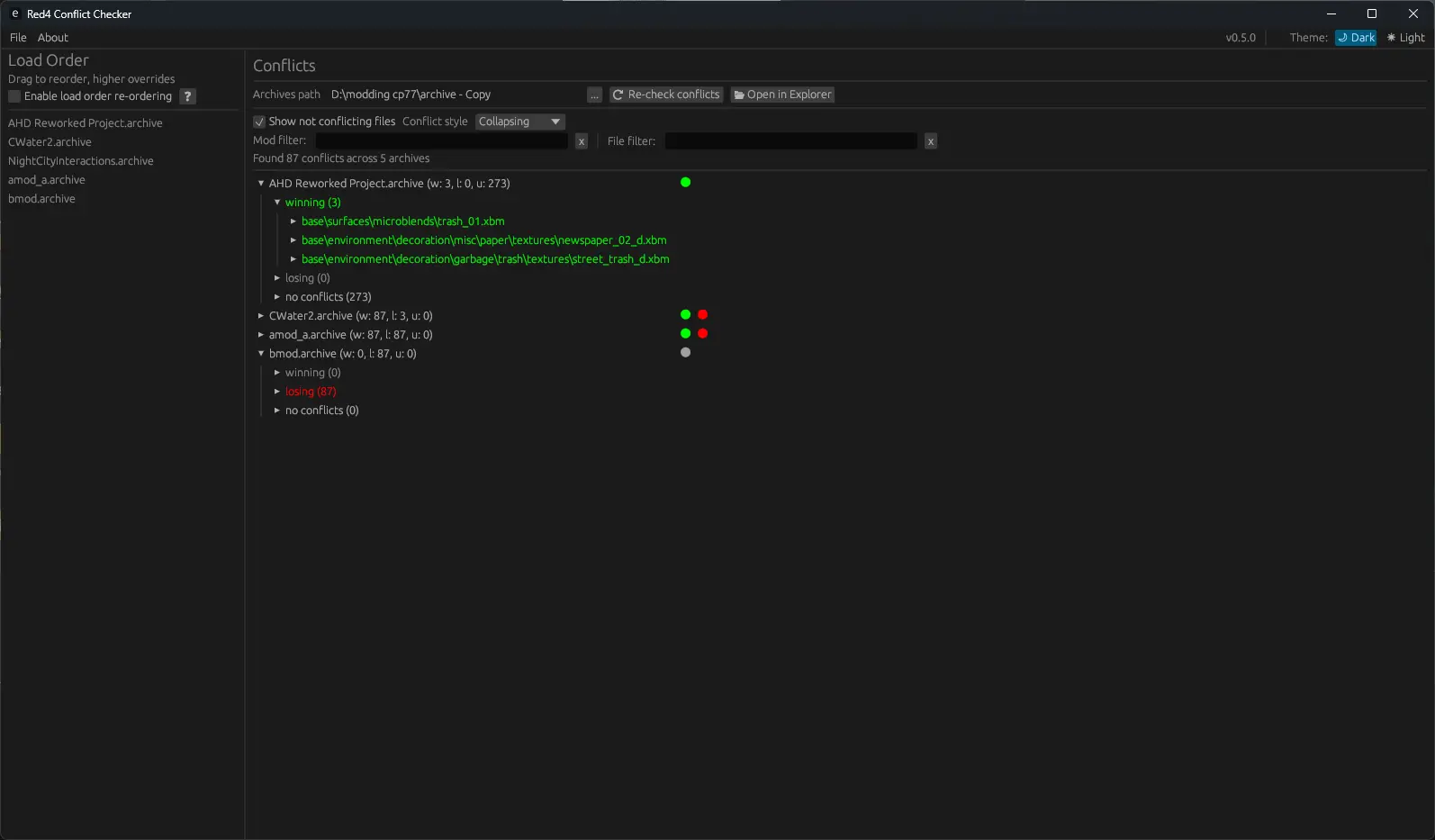1435x840 pixels.
Task: Switch to Dark theme
Action: tap(1356, 38)
